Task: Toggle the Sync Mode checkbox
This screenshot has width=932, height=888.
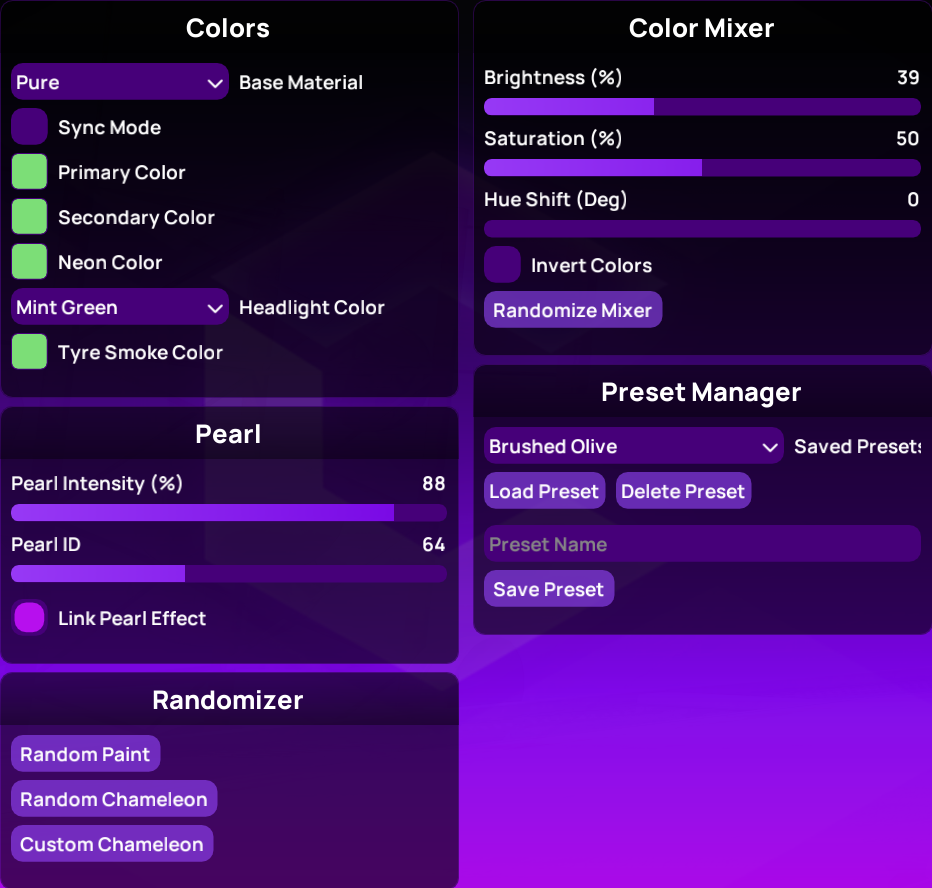Action: (29, 127)
